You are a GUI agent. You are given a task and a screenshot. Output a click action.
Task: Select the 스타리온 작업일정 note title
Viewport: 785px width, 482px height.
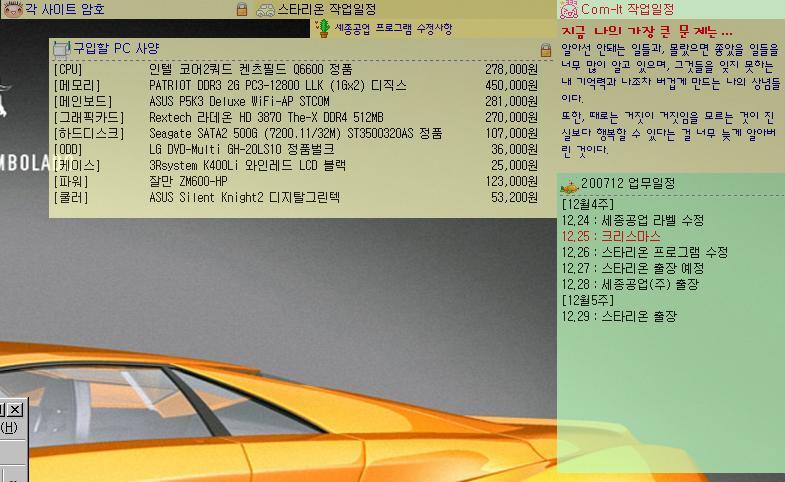[326, 9]
